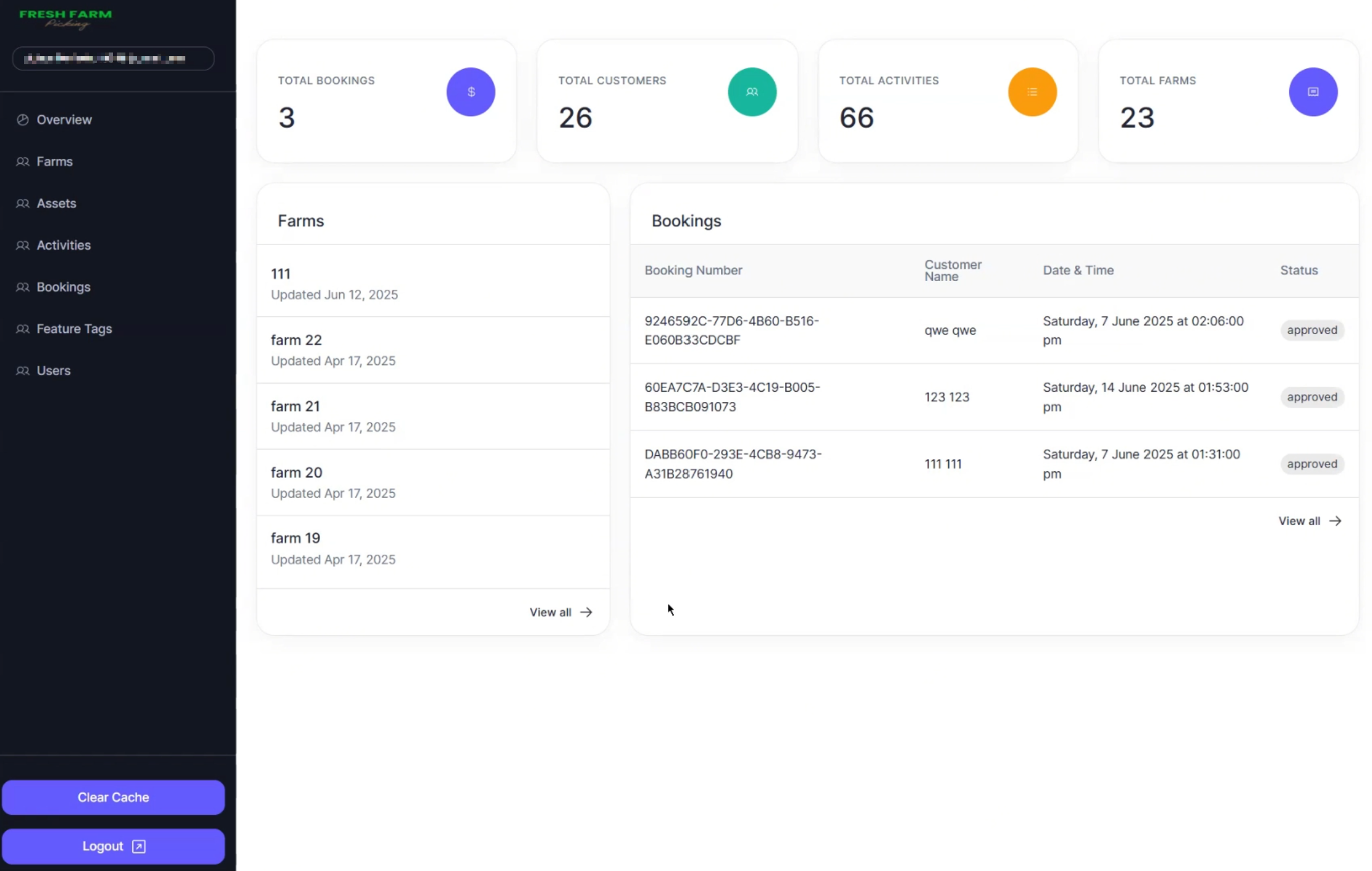
Task: Click the Users icon in the sidebar
Action: (x=23, y=370)
